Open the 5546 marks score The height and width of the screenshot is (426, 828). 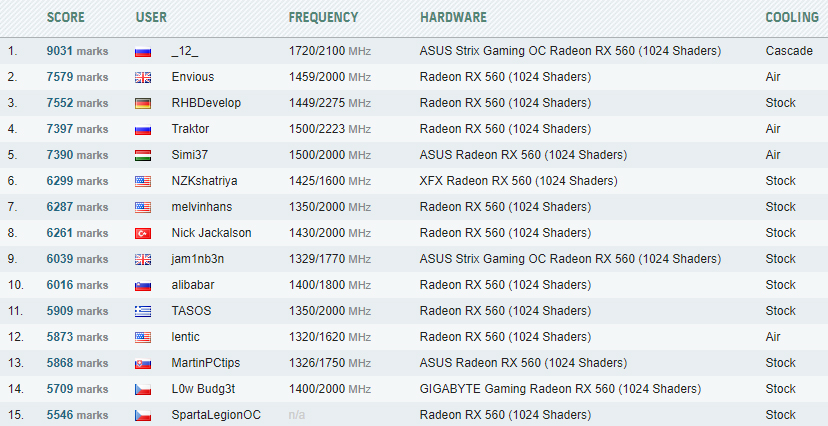tap(77, 415)
